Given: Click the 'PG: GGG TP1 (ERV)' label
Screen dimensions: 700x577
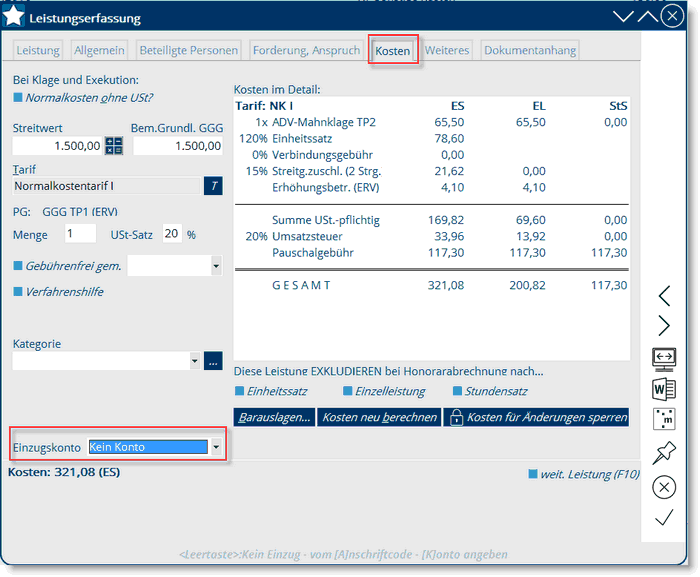Looking at the screenshot, I should click(65, 212).
